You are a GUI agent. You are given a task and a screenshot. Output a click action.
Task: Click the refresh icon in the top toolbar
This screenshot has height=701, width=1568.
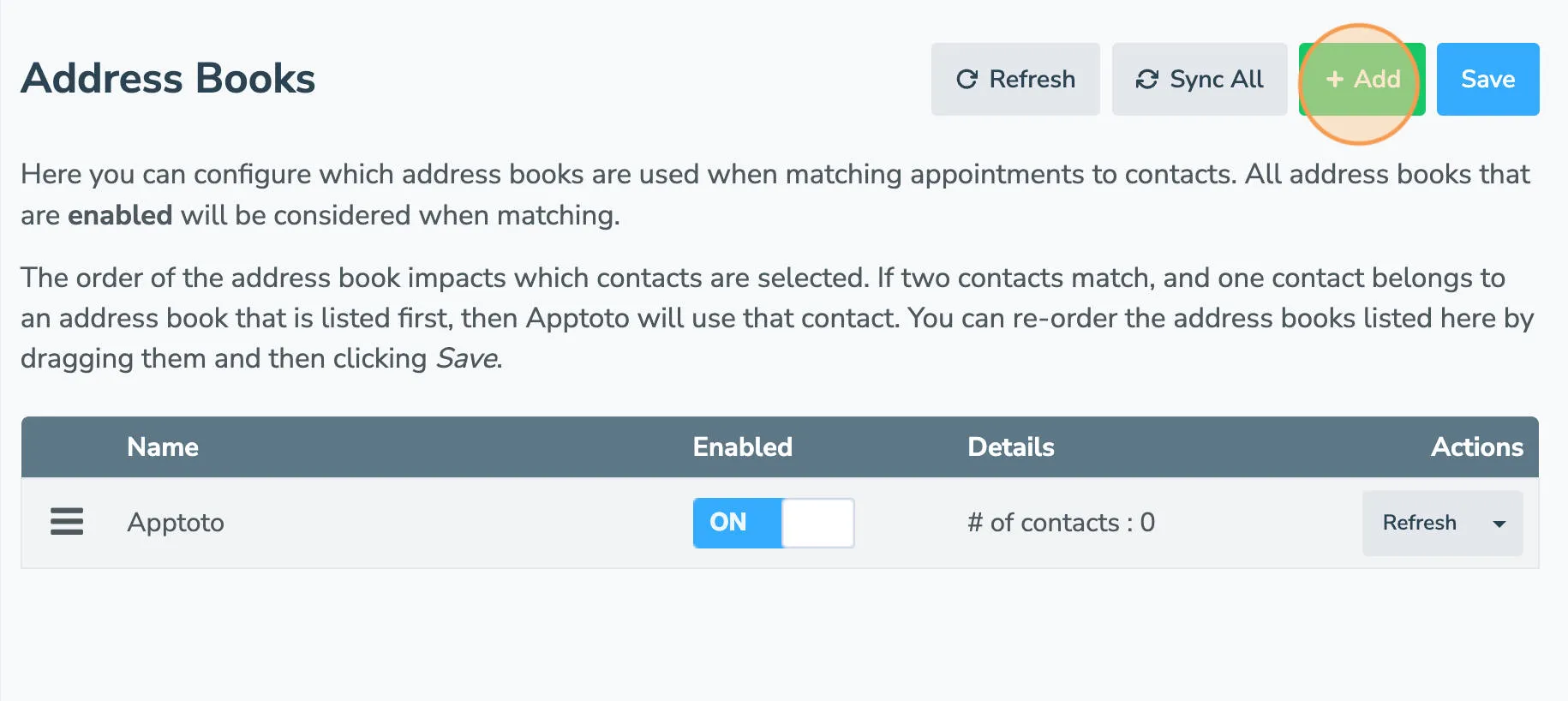pos(967,79)
